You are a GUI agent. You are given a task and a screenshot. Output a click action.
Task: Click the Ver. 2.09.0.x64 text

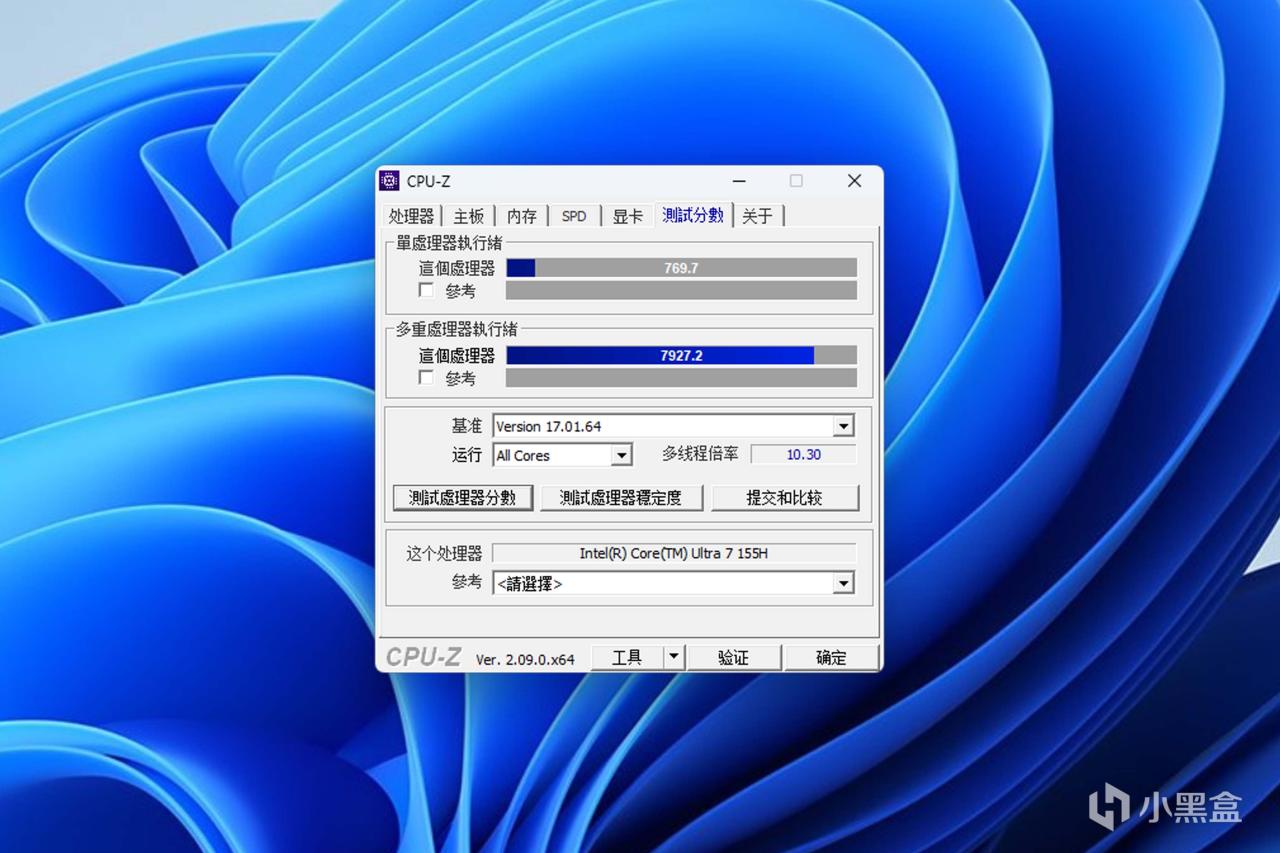pyautogui.click(x=525, y=659)
